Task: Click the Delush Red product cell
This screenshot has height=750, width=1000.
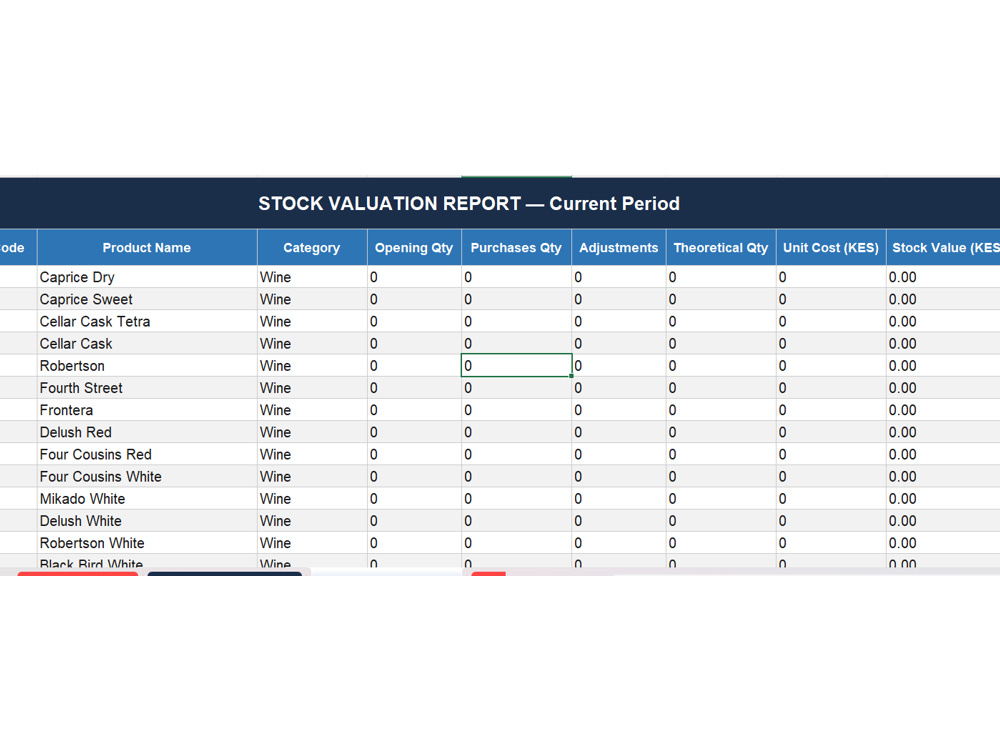Action: 147,432
